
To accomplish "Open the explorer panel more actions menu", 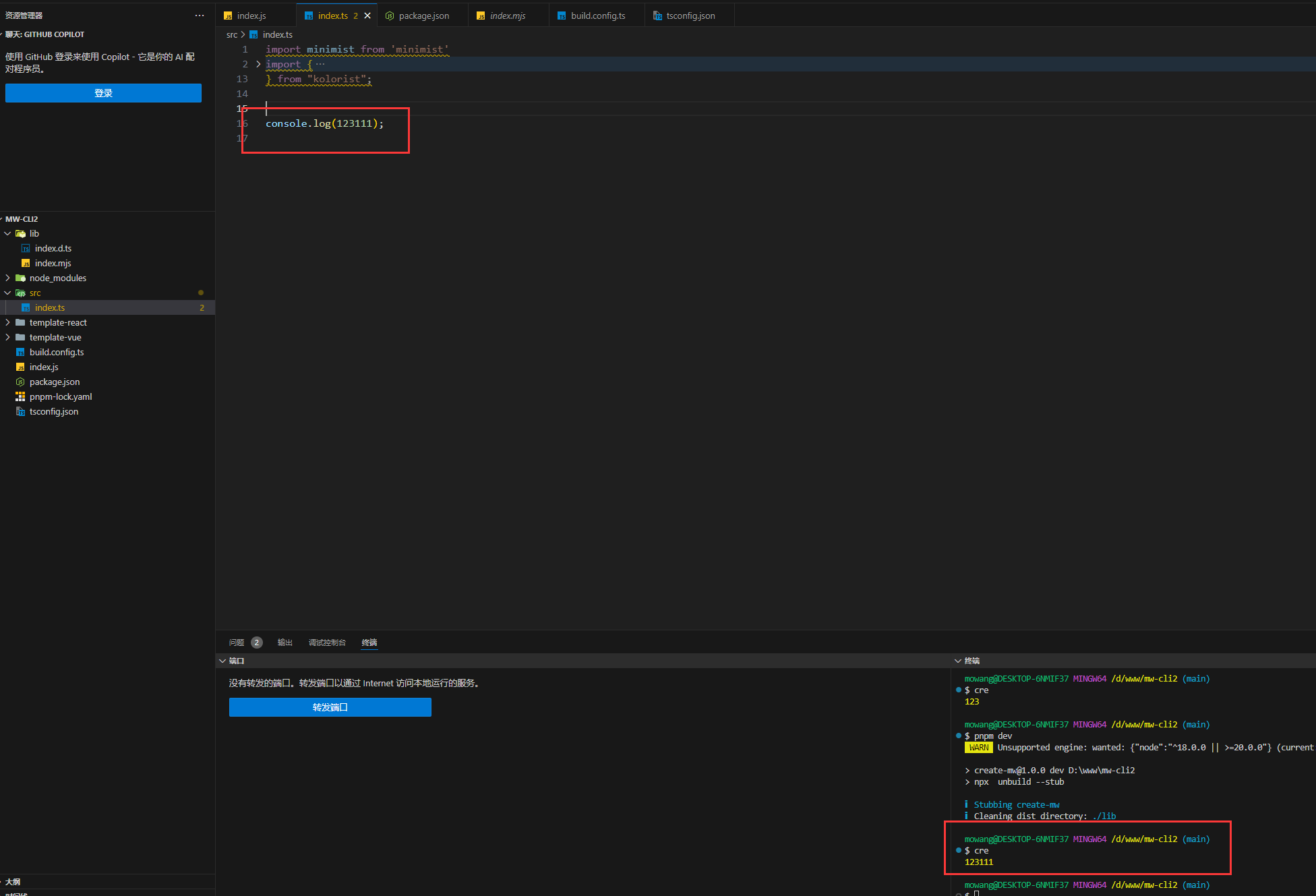I will (199, 16).
